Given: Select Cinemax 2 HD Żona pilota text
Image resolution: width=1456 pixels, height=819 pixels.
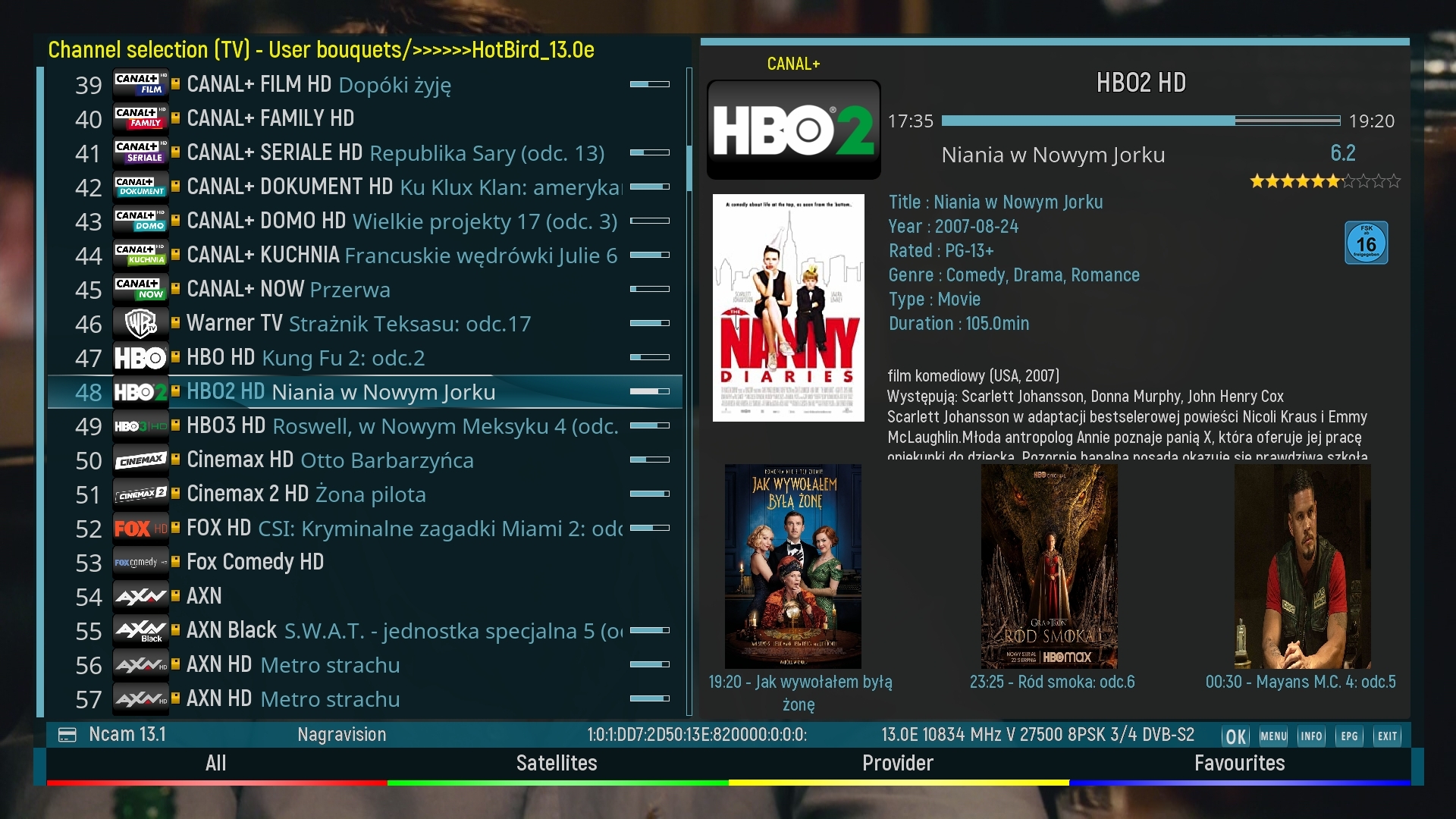Looking at the screenshot, I should (x=306, y=494).
